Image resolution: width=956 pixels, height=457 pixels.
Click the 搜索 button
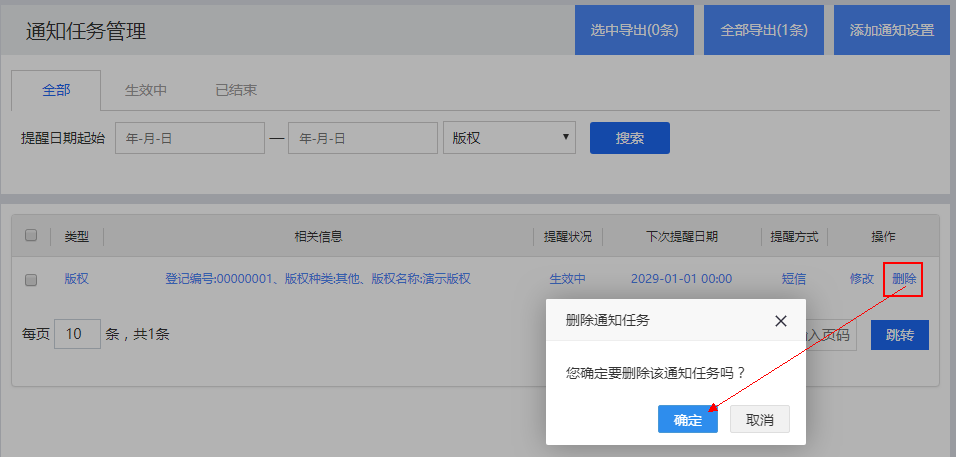coord(629,138)
